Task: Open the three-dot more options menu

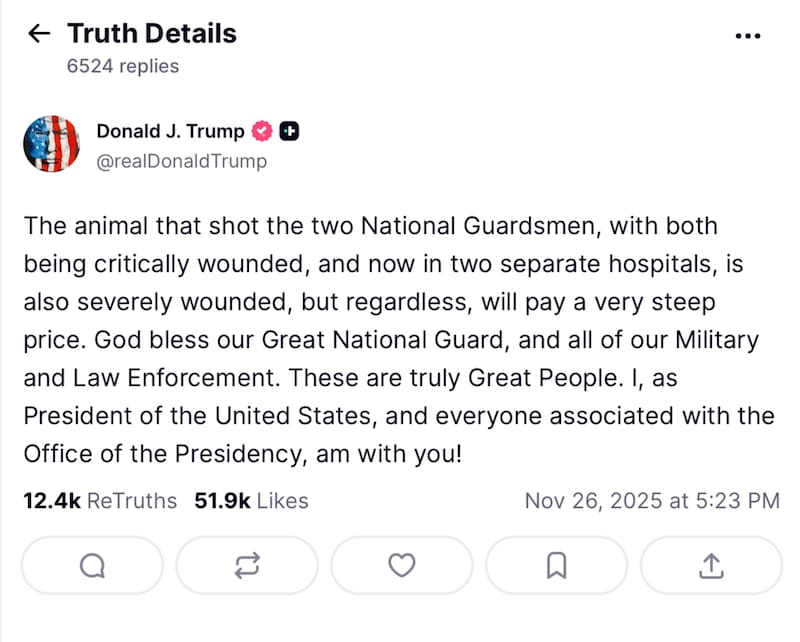Action: [x=748, y=36]
